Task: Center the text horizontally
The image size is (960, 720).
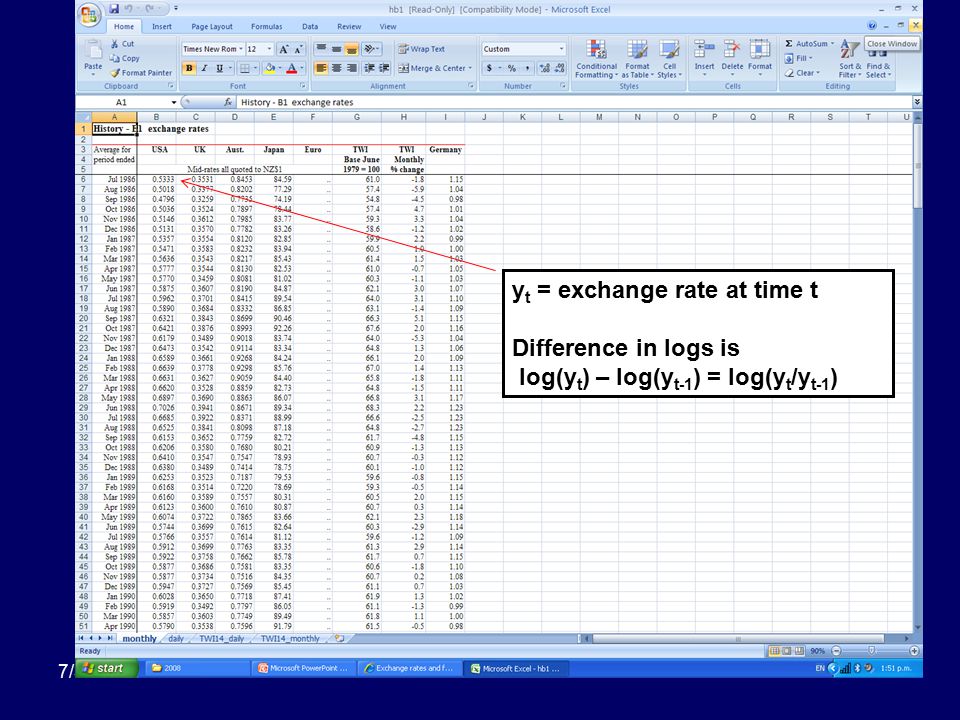Action: pos(336,69)
